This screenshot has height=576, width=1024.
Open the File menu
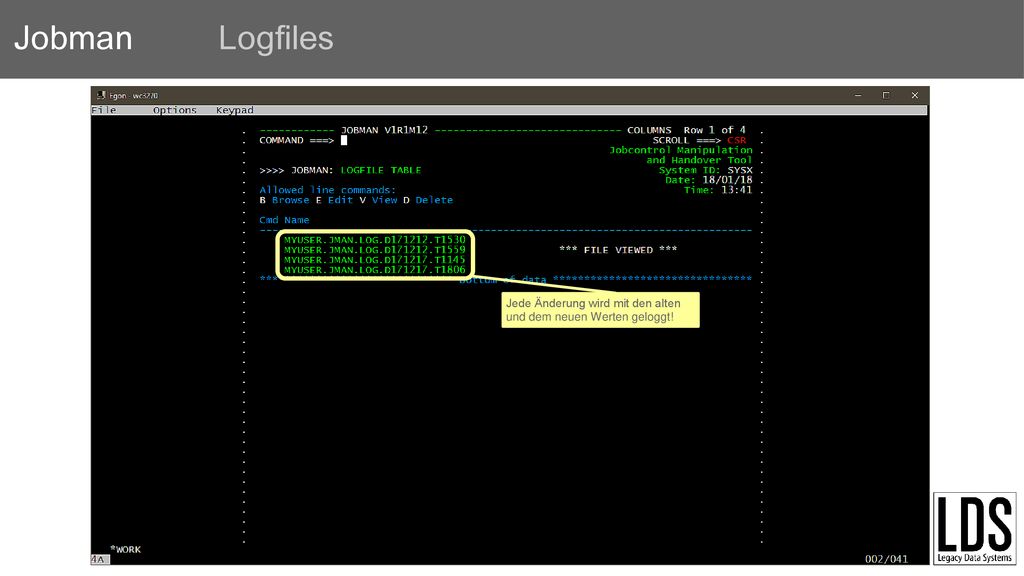[104, 110]
